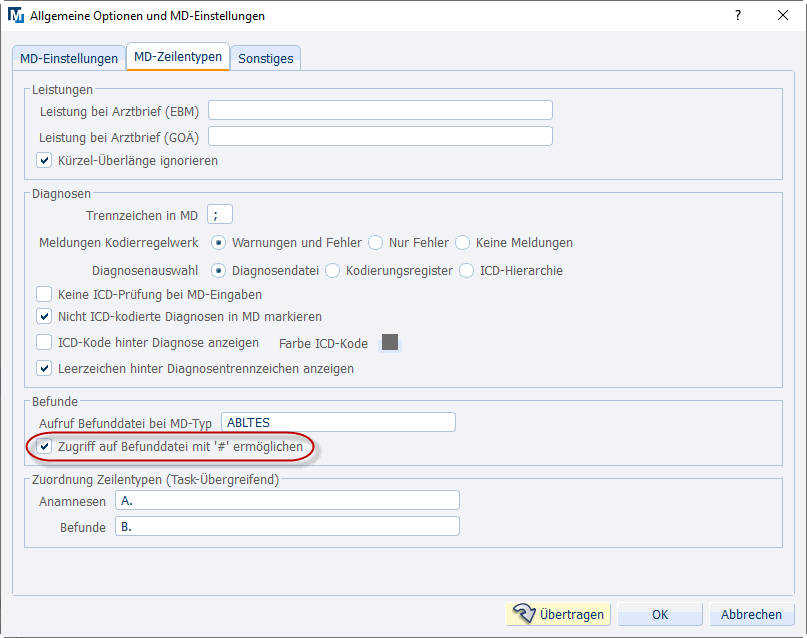Close the dialog with the X icon
This screenshot has height=638, width=807.
tap(783, 15)
